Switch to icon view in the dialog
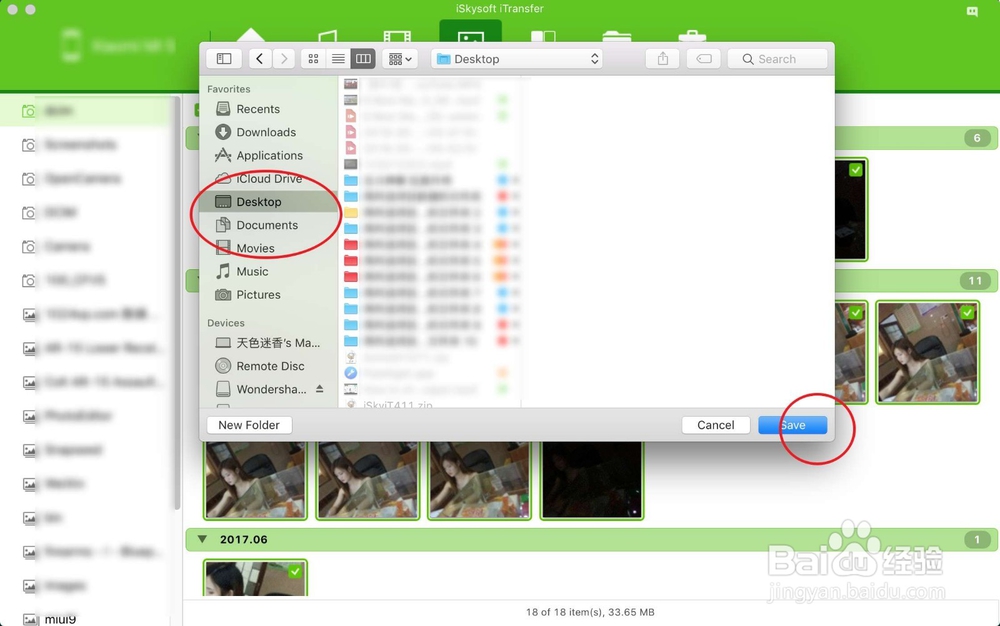This screenshot has height=626, width=1000. 313,59
